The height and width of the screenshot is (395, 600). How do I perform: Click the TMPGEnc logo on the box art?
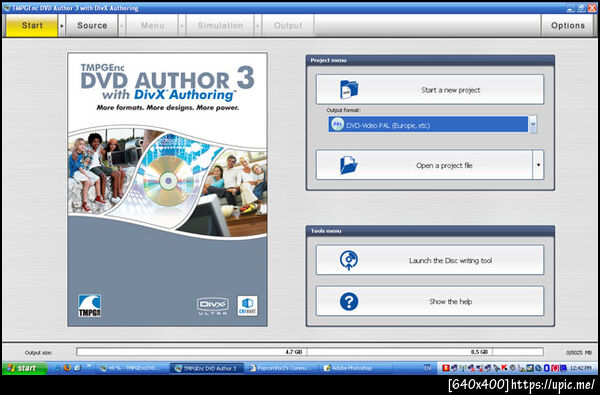pyautogui.click(x=90, y=305)
